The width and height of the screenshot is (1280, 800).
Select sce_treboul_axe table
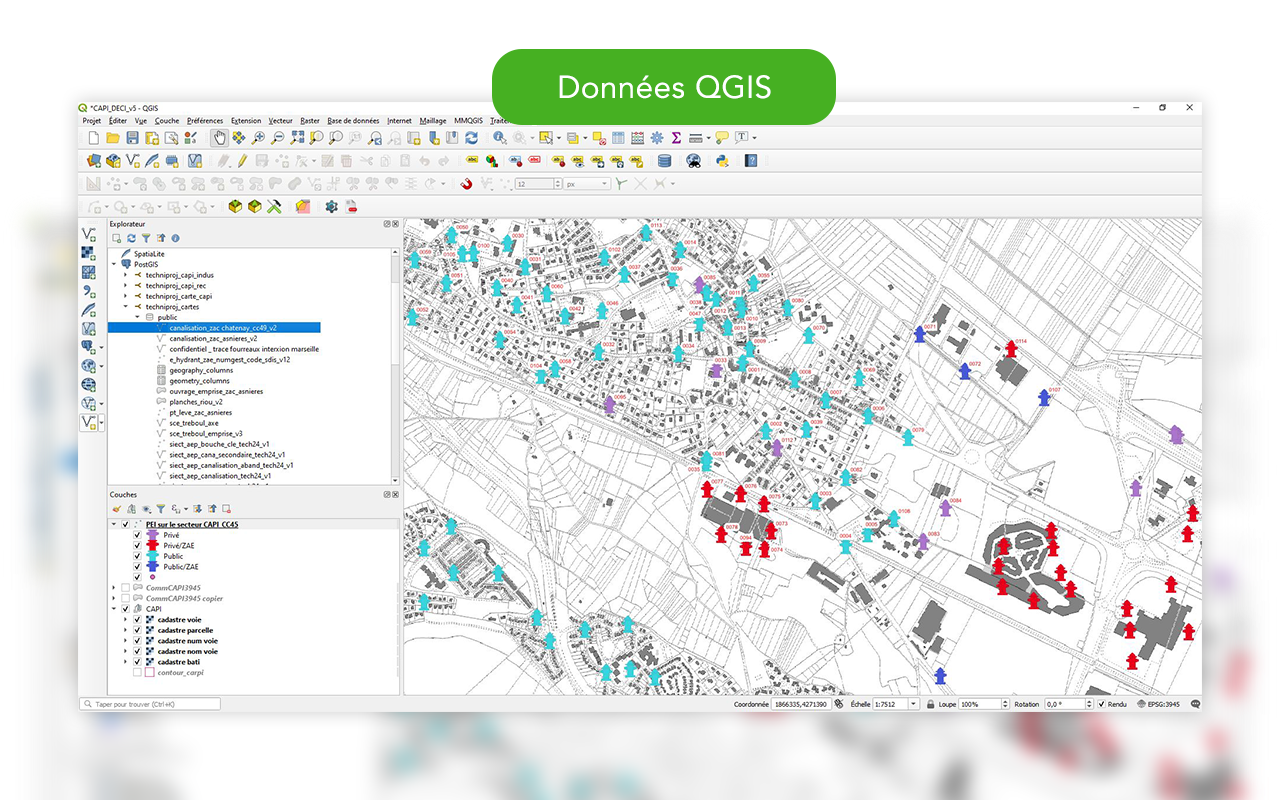click(194, 423)
